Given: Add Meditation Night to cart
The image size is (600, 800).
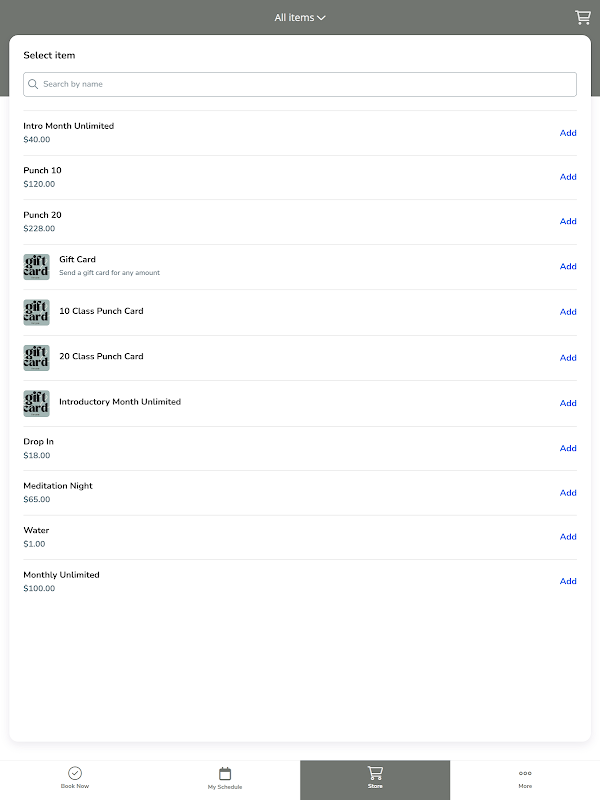Looking at the screenshot, I should pyautogui.click(x=568, y=492).
